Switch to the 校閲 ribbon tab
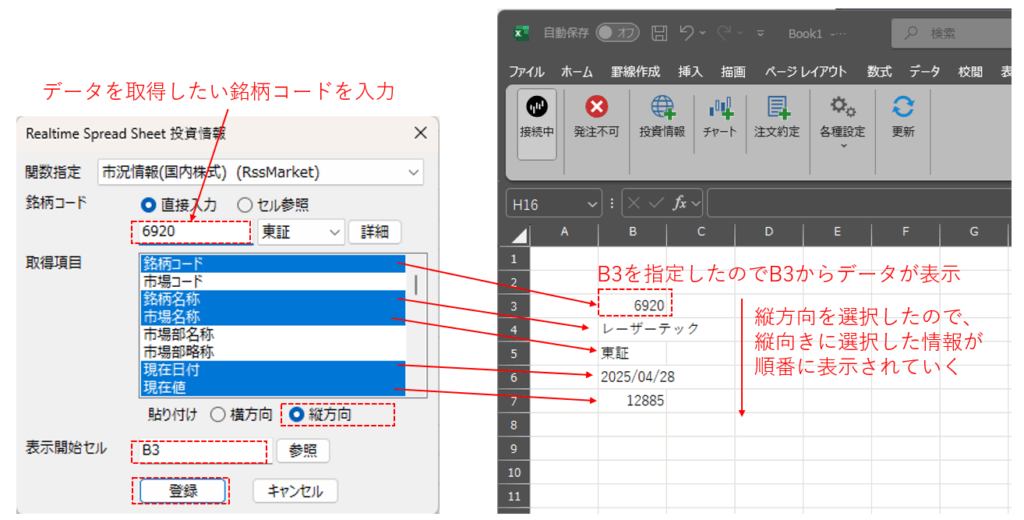This screenshot has width=1024, height=520. [970, 72]
